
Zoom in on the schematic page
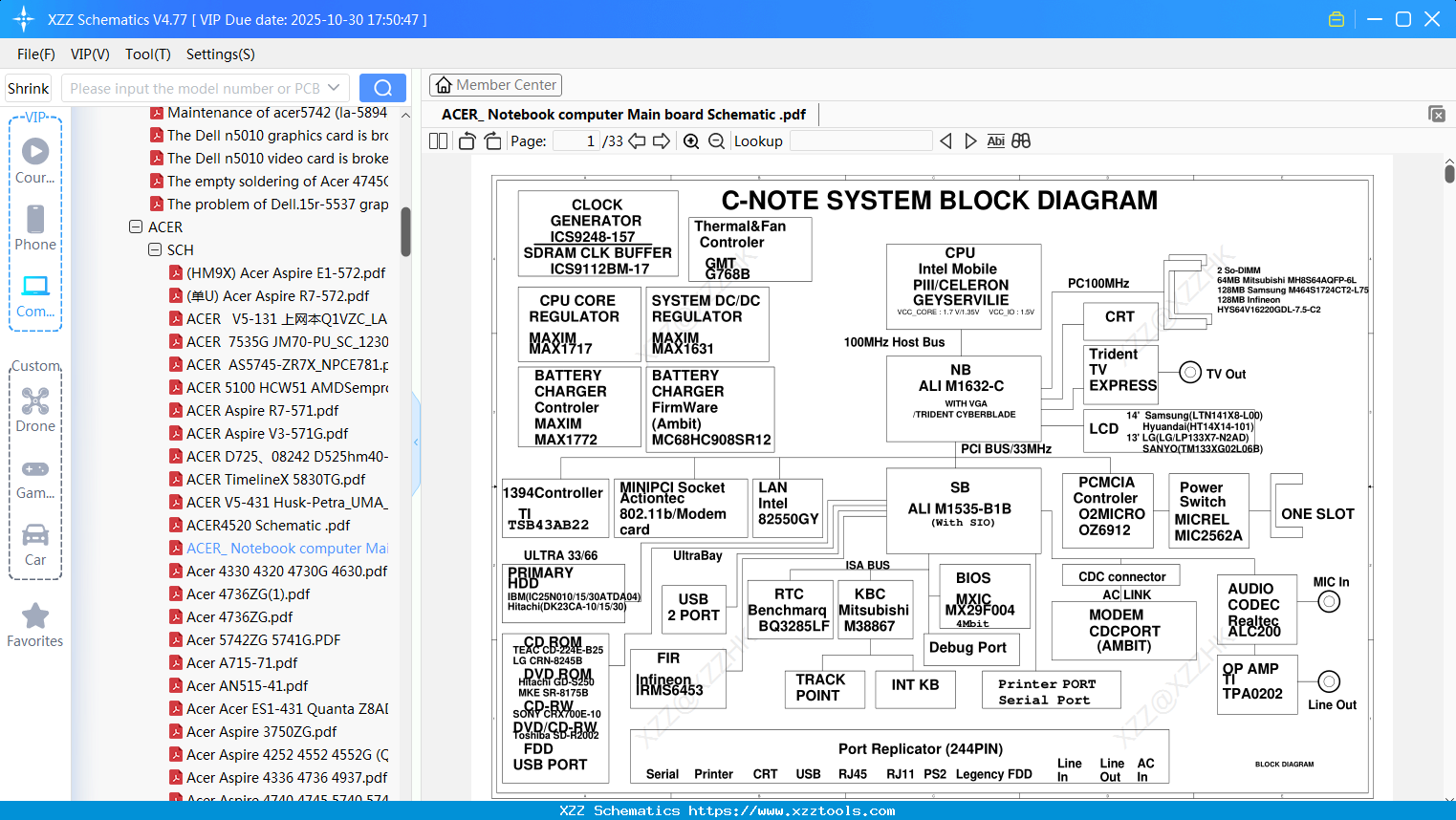coord(691,141)
